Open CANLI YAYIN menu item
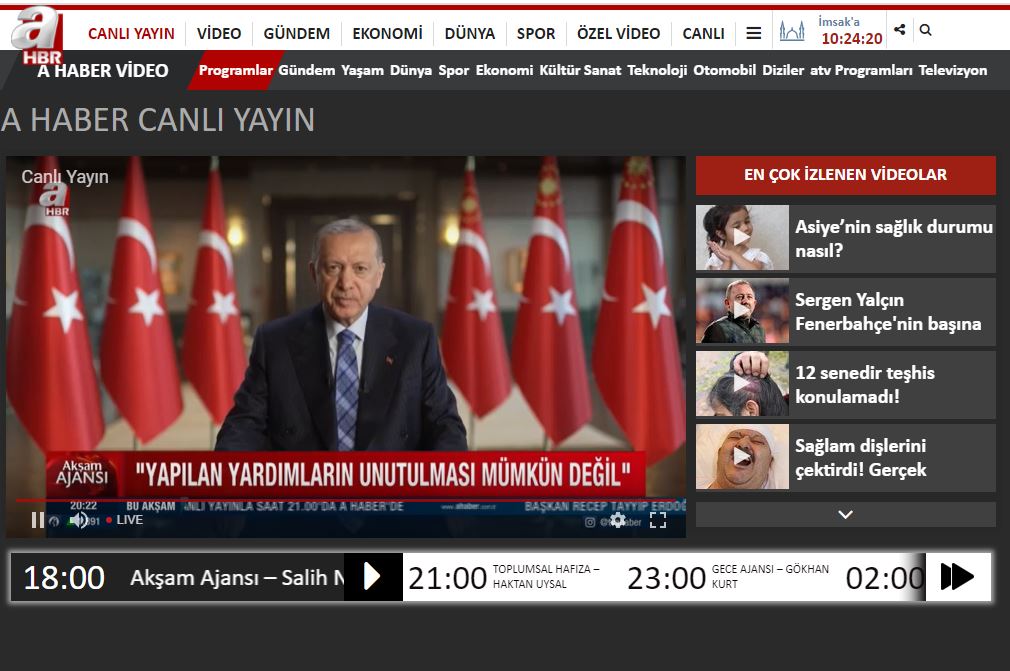 (131, 33)
